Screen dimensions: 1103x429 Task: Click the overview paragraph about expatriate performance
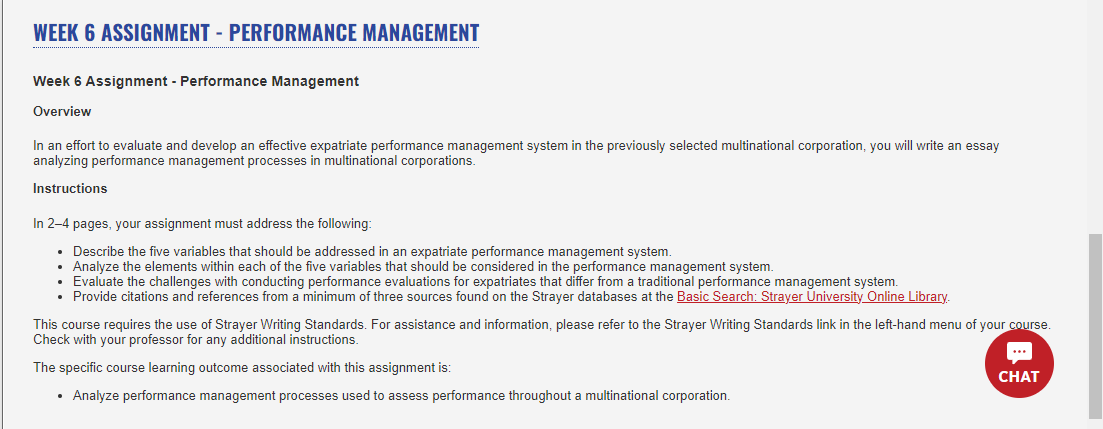(x=516, y=153)
